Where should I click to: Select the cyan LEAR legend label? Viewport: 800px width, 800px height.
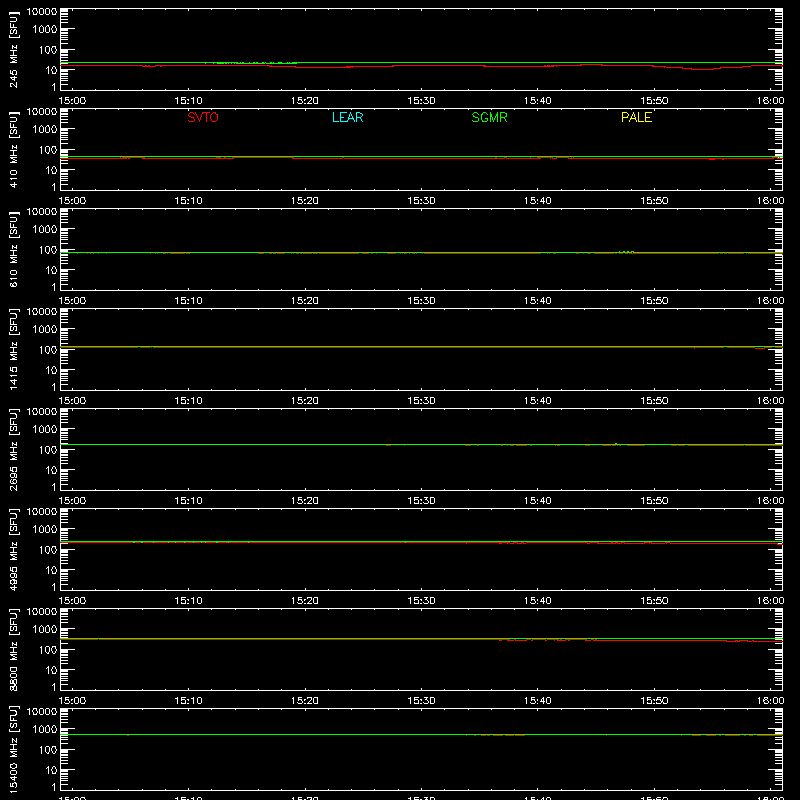click(347, 117)
